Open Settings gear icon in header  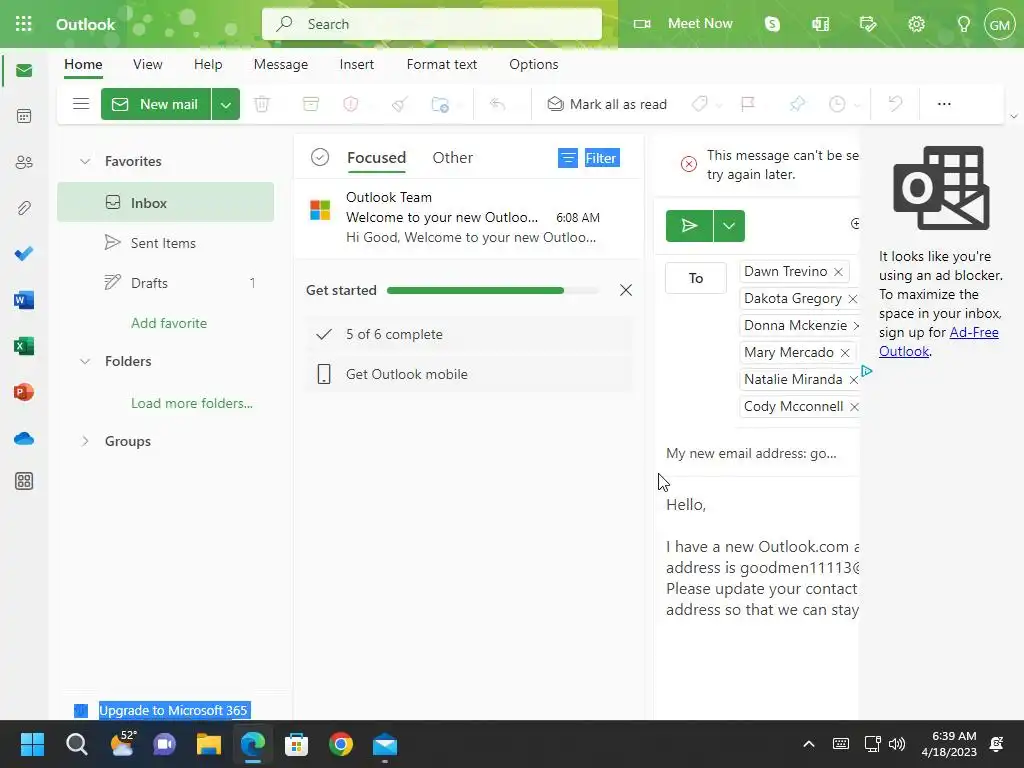[916, 24]
